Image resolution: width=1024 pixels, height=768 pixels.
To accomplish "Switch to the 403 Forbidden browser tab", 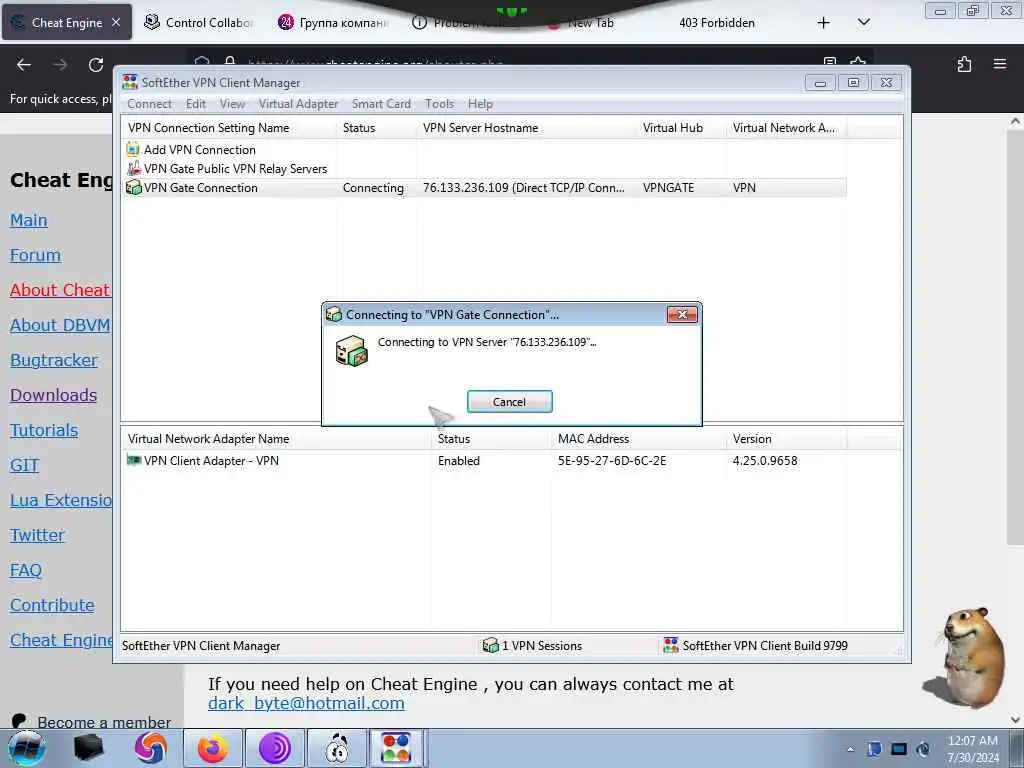I will (716, 22).
